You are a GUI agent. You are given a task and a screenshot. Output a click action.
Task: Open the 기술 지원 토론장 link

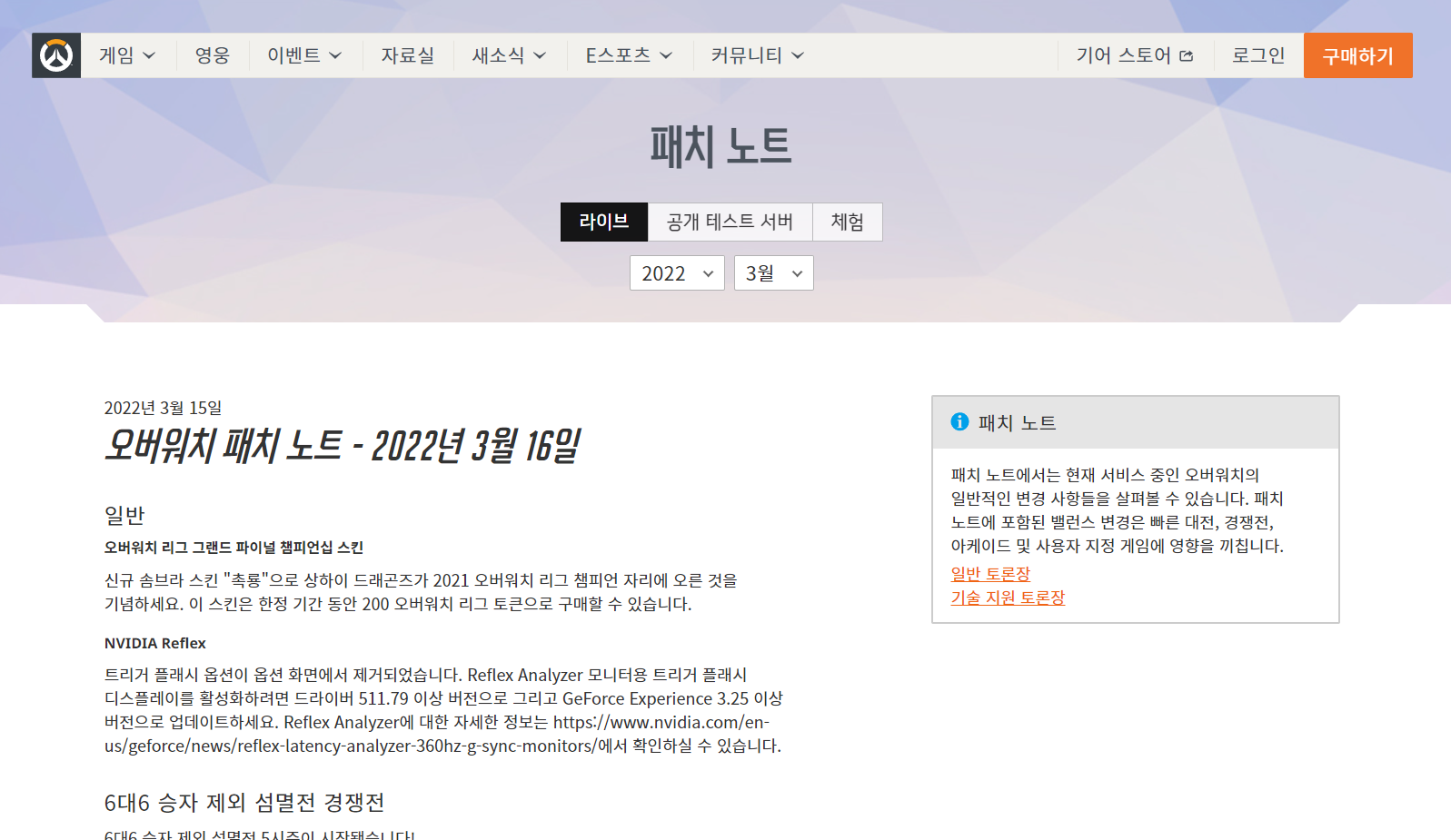click(1008, 598)
